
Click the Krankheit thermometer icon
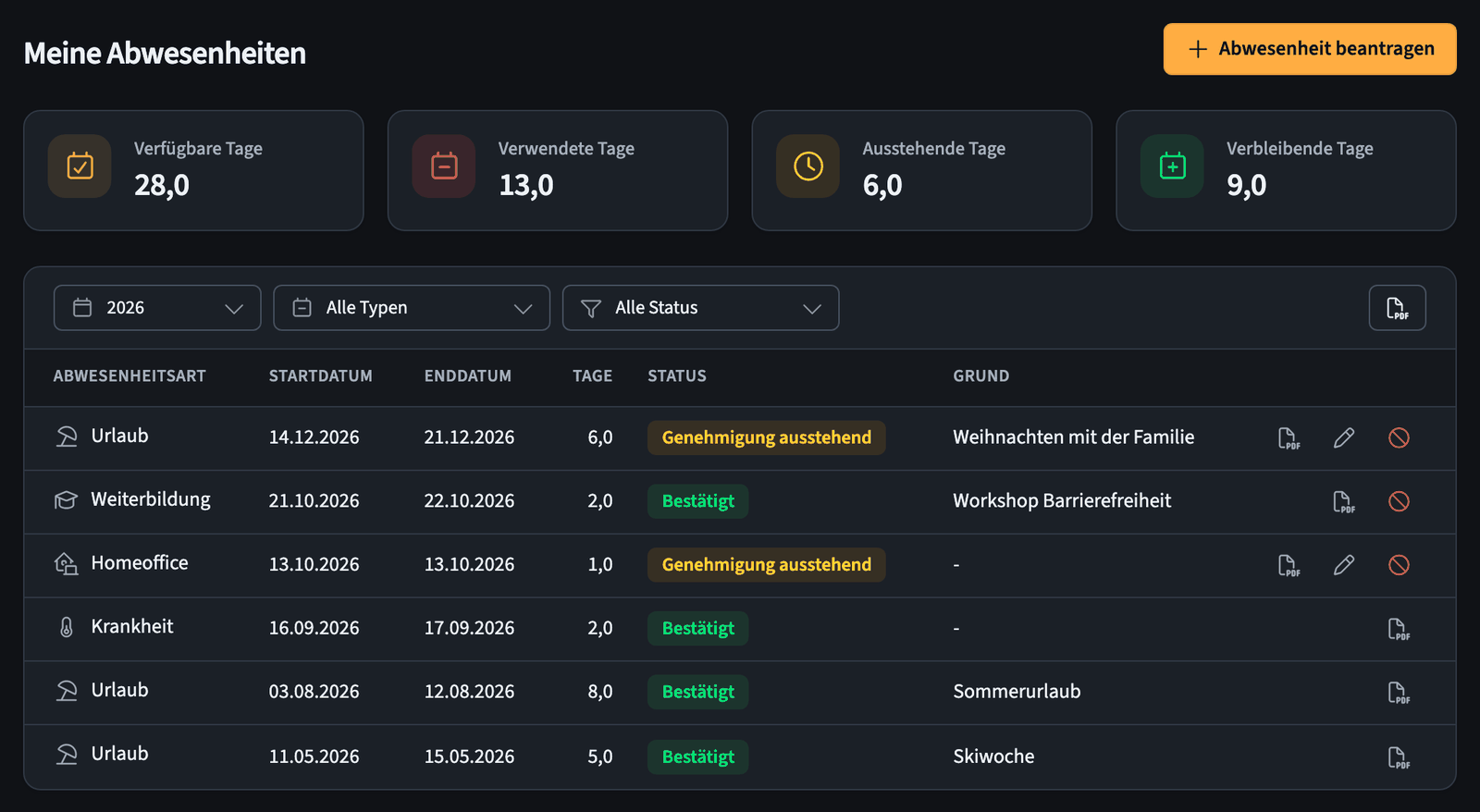point(66,627)
